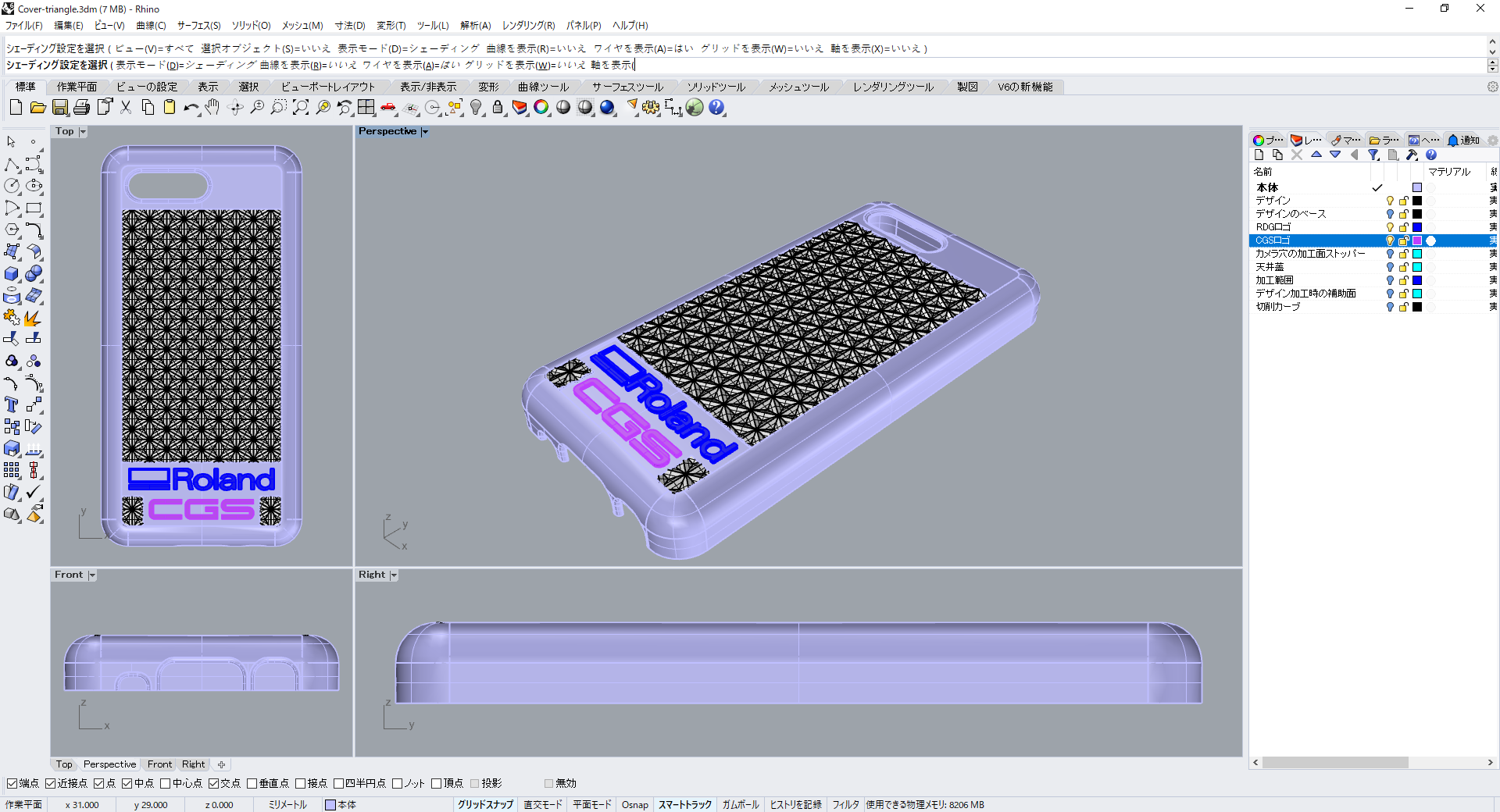Click the Layers panel horizontal scrollbar
Viewport: 1500px width, 812px height.
pos(1335,763)
